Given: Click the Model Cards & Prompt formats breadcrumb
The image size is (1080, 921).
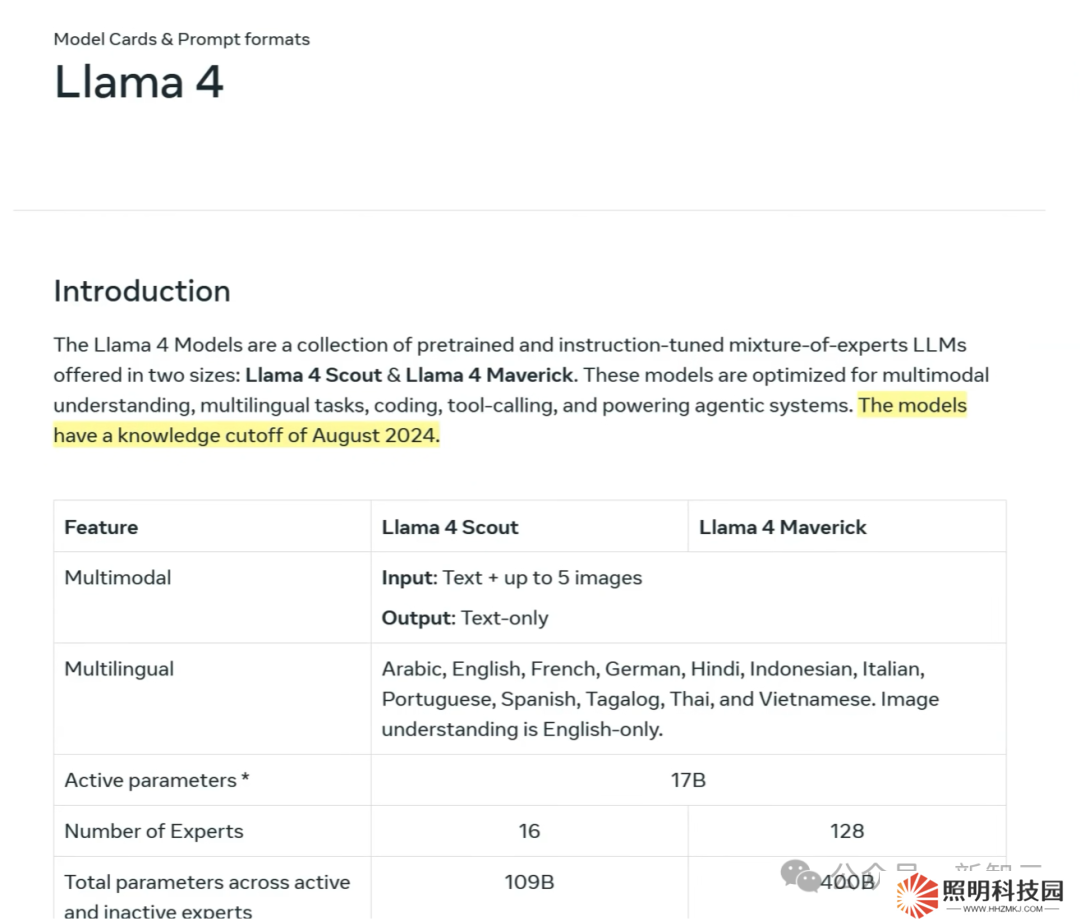Looking at the screenshot, I should point(181,39).
